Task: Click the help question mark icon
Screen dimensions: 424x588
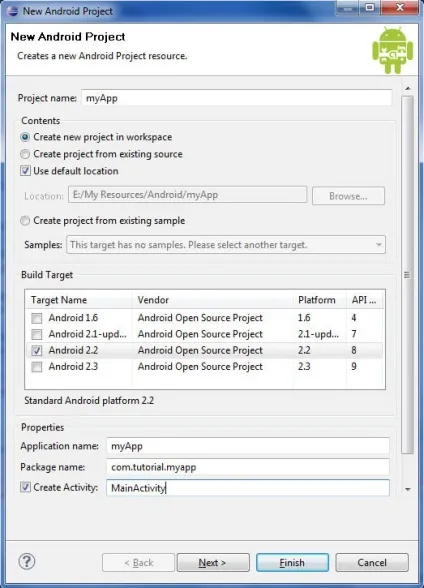Action: (27, 561)
